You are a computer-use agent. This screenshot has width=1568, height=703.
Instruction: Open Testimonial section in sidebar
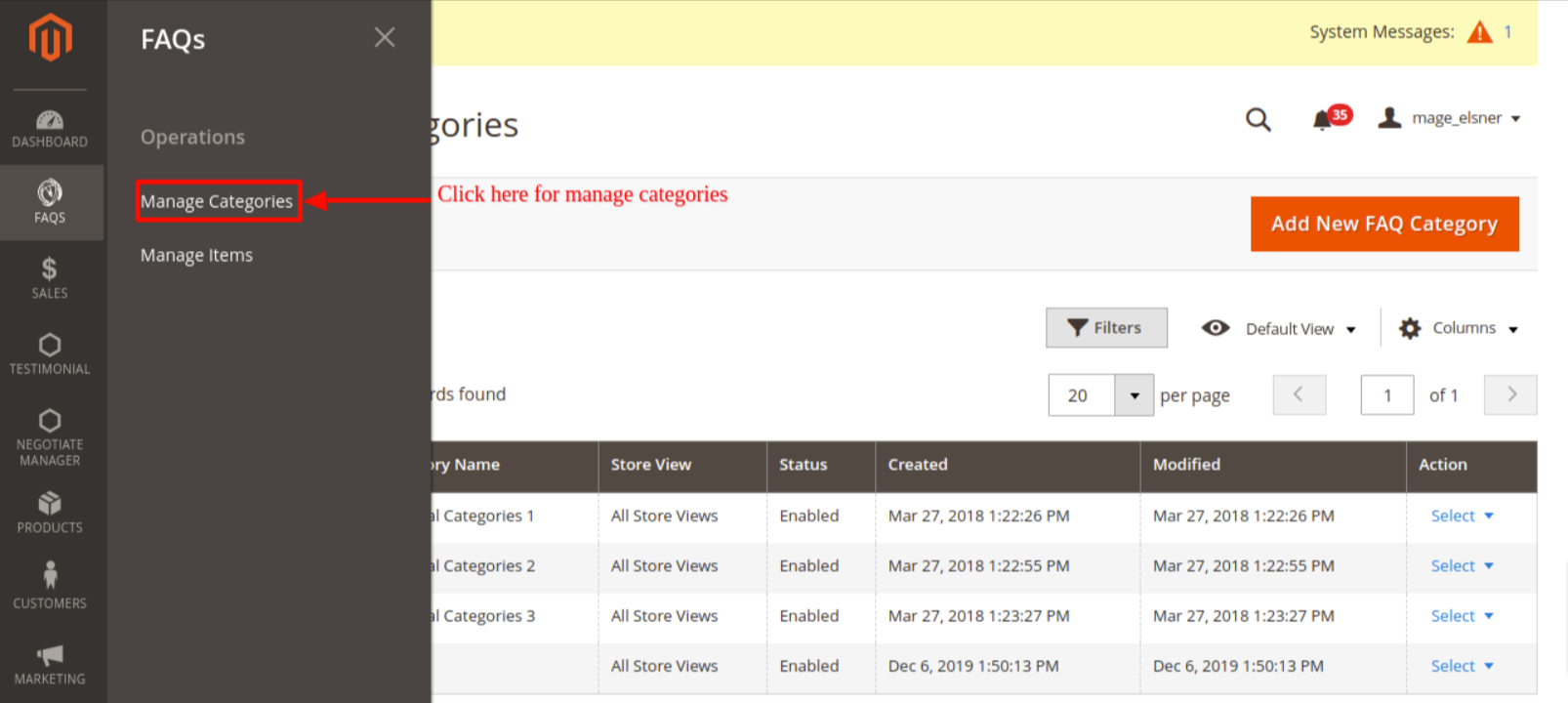[50, 353]
